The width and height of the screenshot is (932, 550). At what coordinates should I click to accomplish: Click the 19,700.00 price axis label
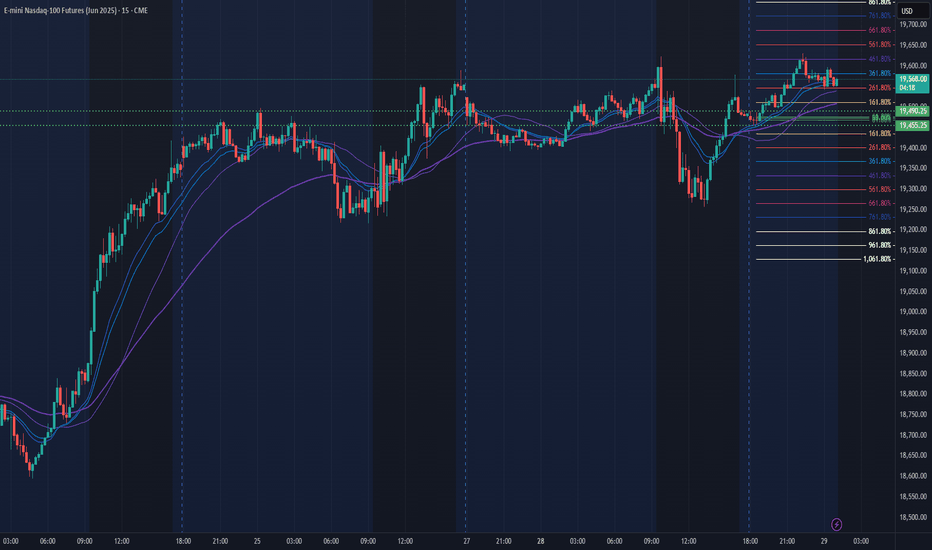913,24
